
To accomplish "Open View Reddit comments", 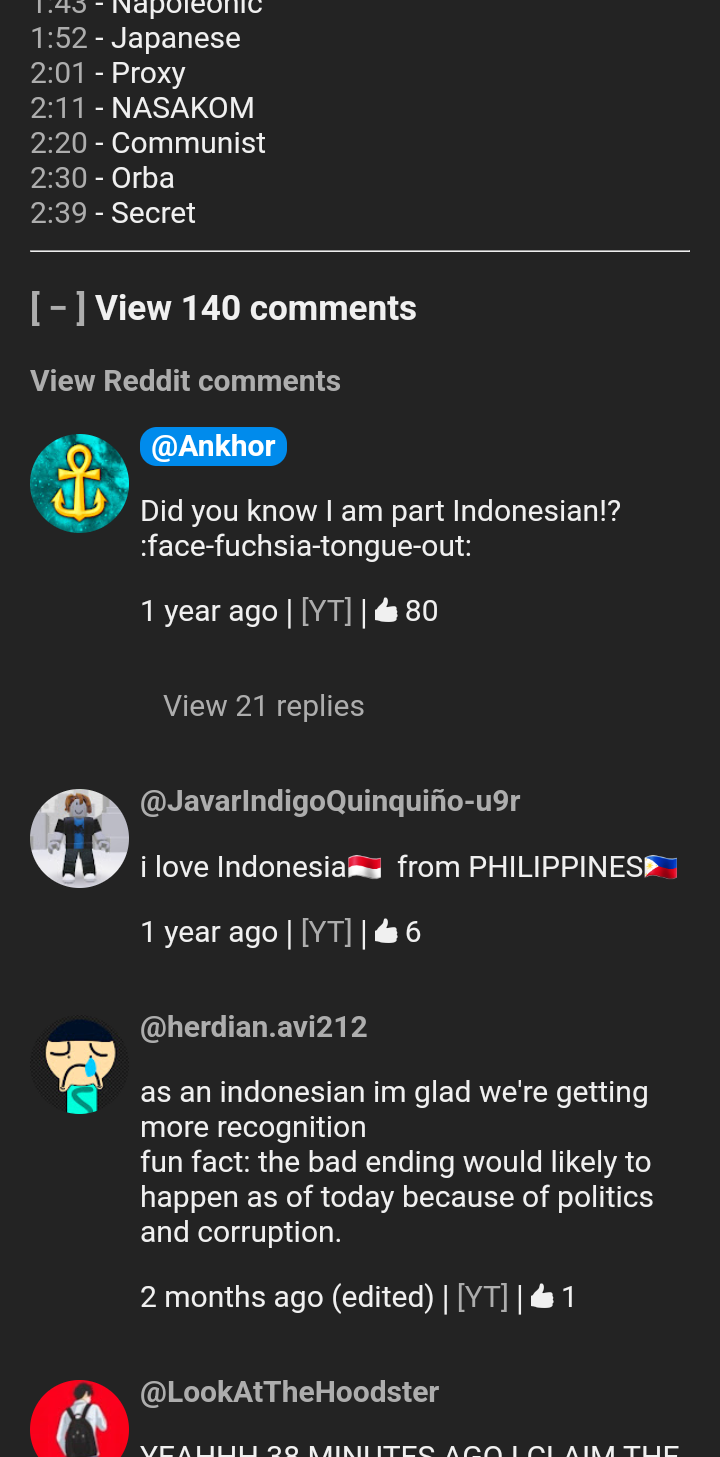I will click(x=185, y=381).
